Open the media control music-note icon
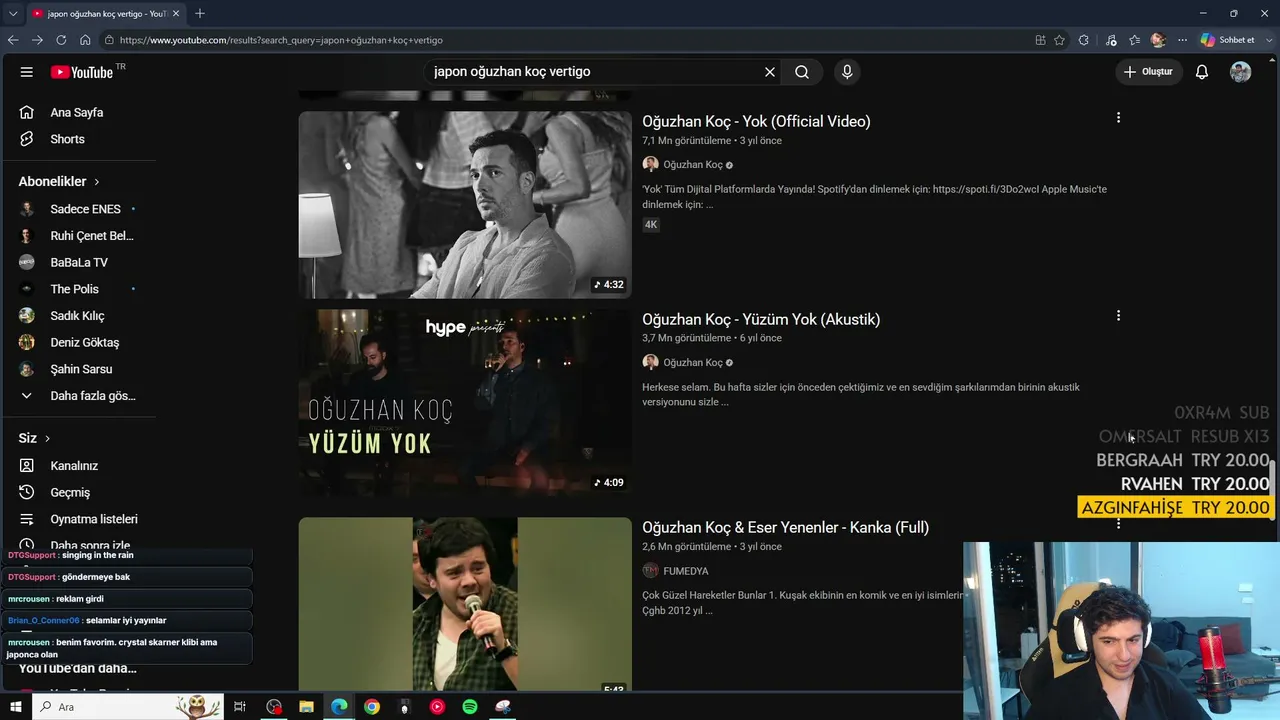 (x=1111, y=40)
